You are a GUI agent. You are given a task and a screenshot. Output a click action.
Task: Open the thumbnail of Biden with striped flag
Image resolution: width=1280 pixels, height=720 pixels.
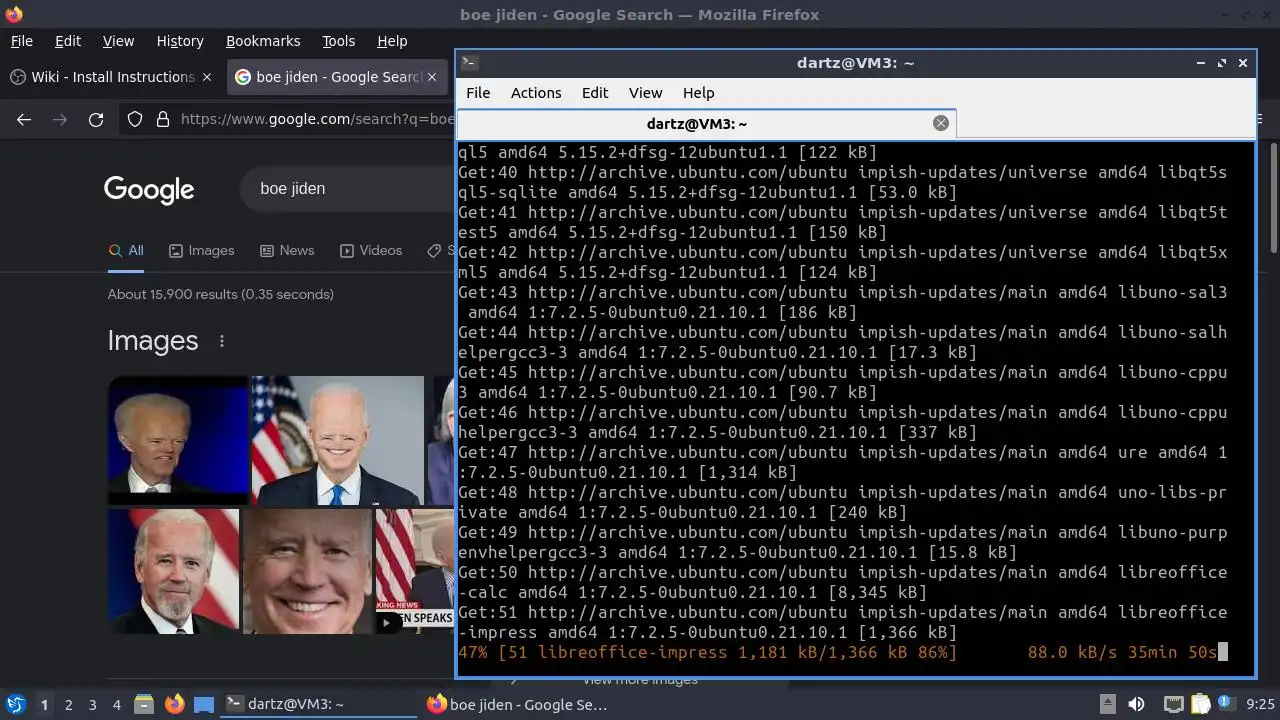174,571
